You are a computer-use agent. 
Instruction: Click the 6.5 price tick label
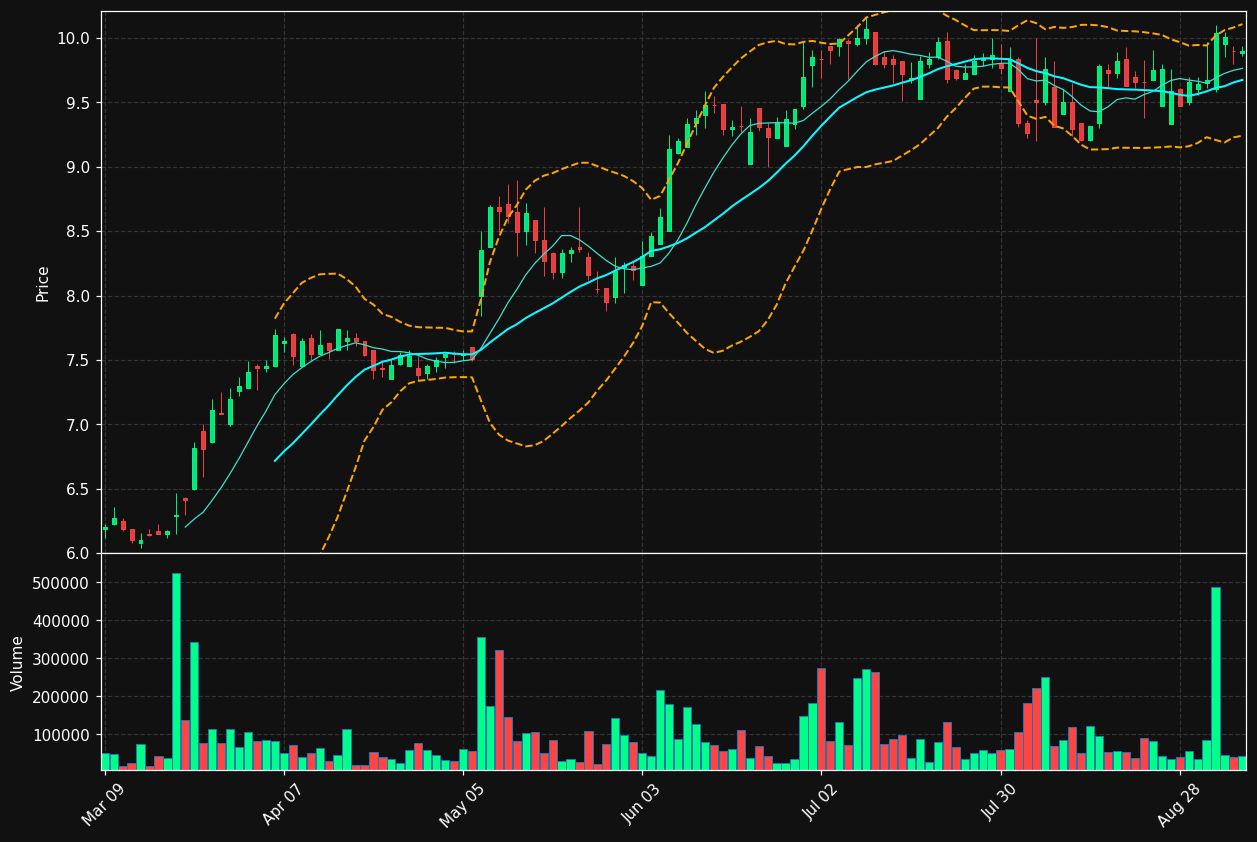click(x=78, y=490)
